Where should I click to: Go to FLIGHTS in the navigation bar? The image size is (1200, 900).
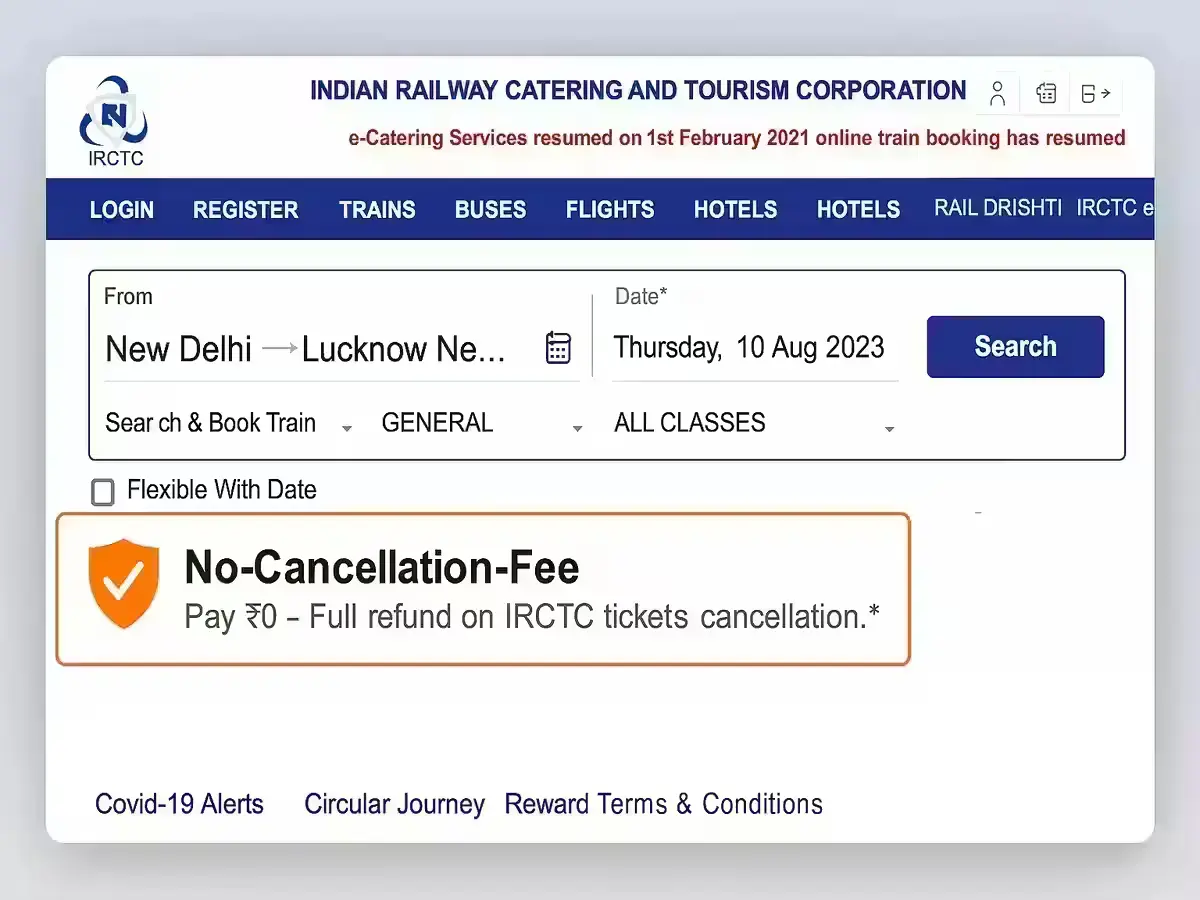pos(610,210)
